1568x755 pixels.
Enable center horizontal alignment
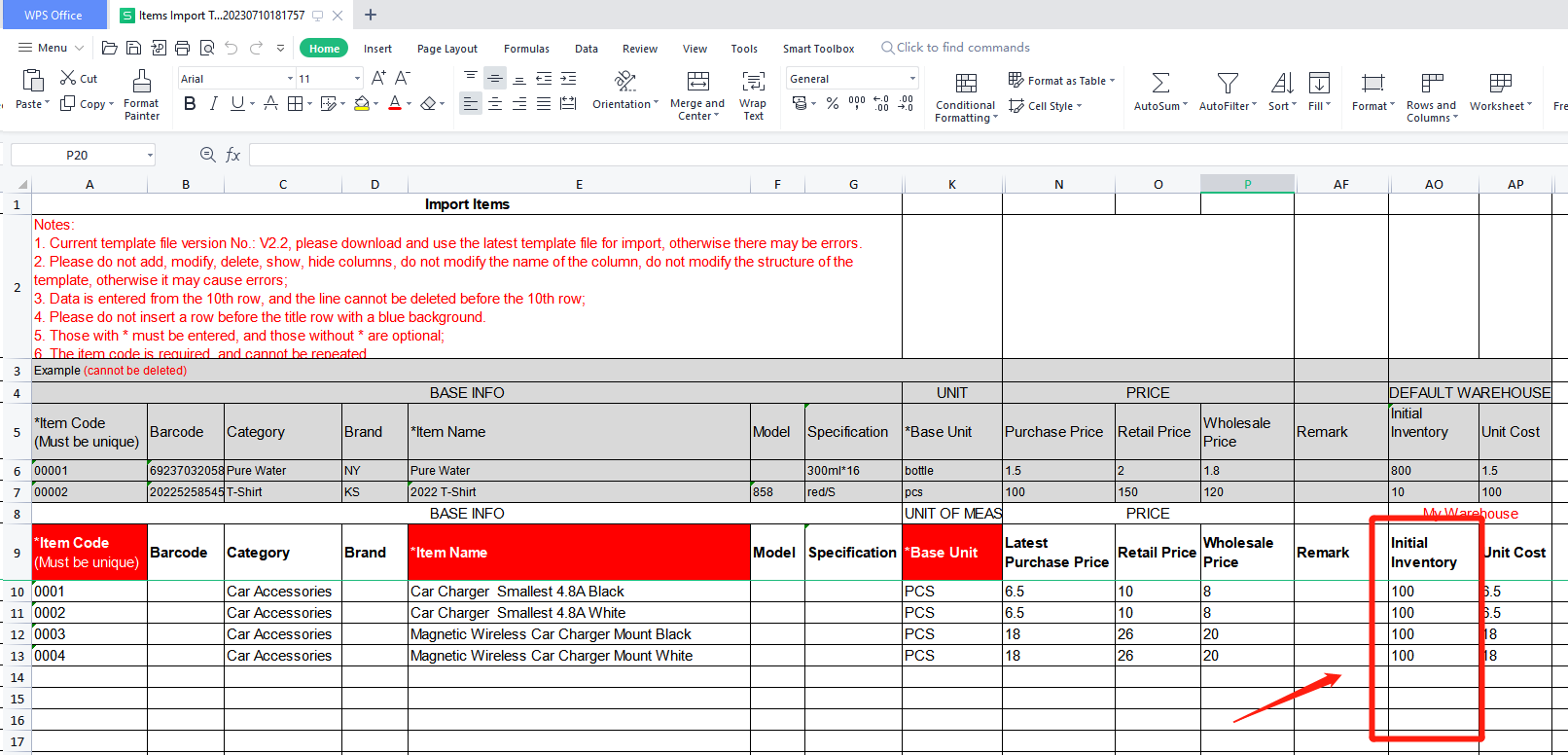[495, 104]
